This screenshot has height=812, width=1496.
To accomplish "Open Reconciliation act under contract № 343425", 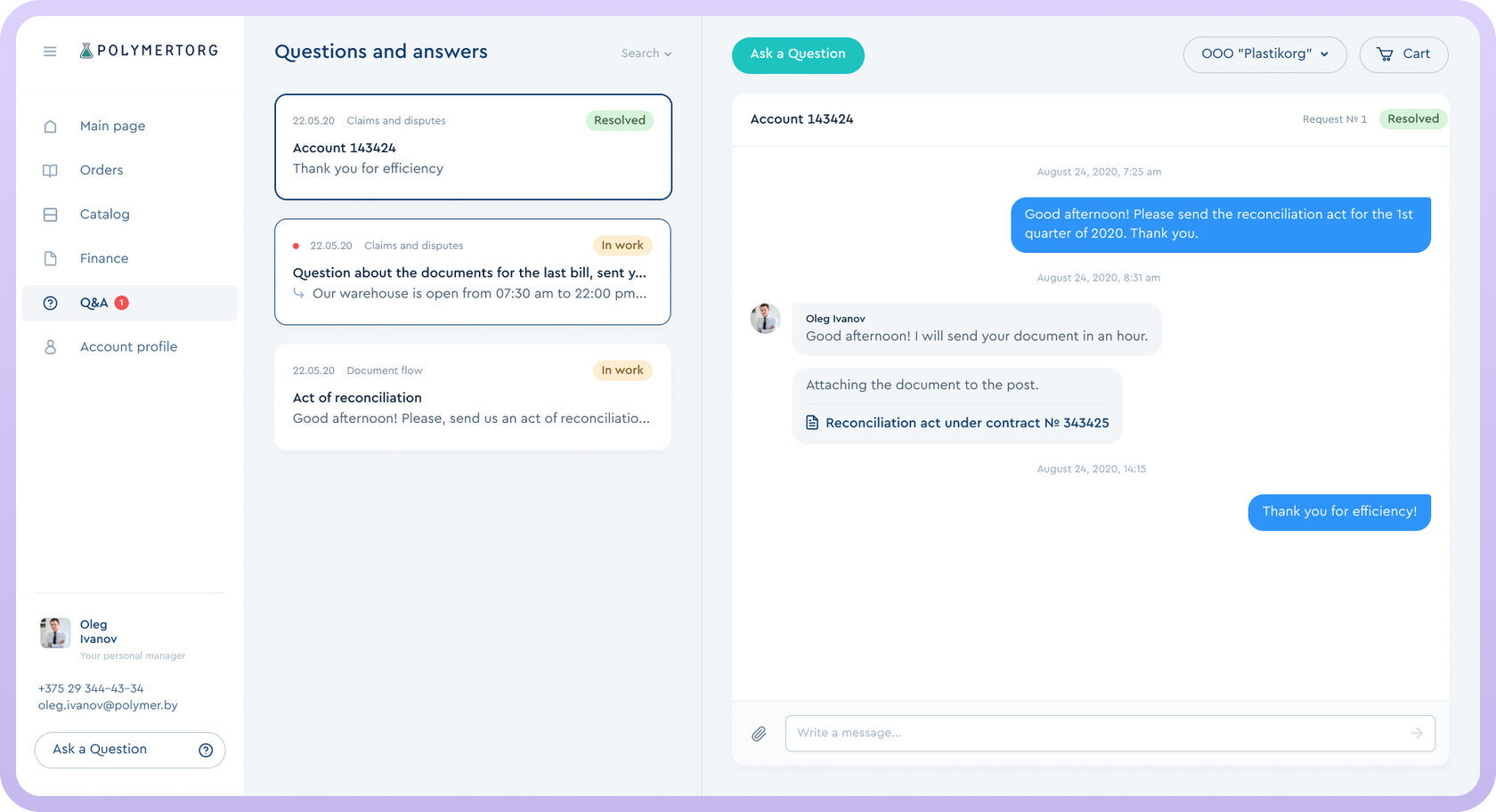I will pyautogui.click(x=966, y=423).
